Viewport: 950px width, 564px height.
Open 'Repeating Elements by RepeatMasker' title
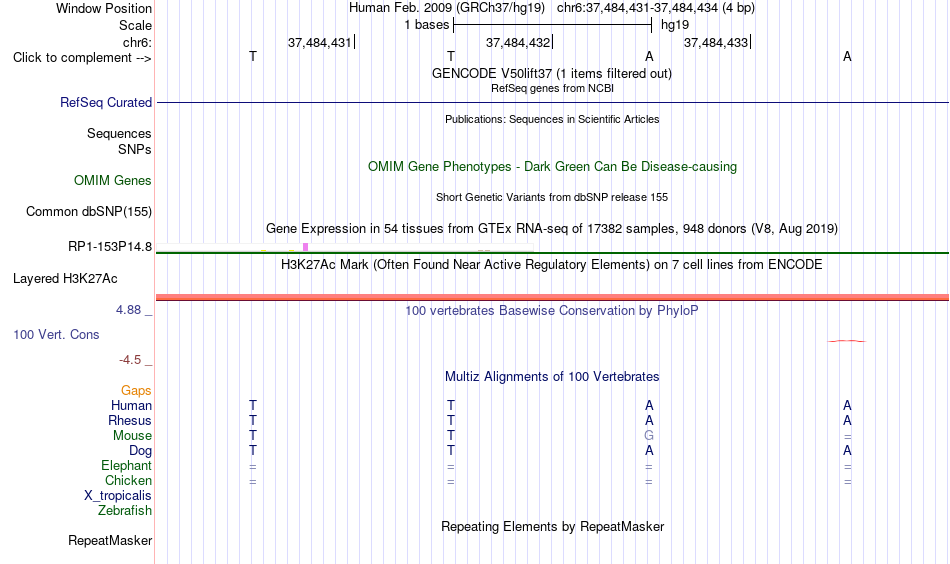552,526
